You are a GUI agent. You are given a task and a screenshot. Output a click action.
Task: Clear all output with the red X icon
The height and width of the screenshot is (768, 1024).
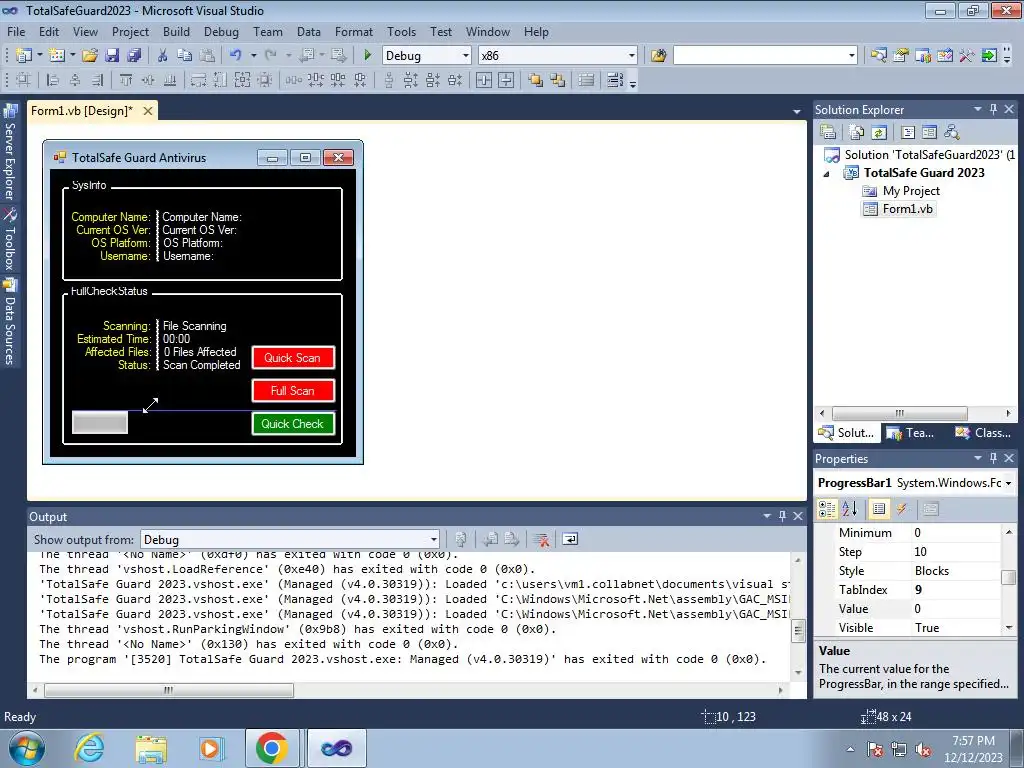pyautogui.click(x=541, y=539)
